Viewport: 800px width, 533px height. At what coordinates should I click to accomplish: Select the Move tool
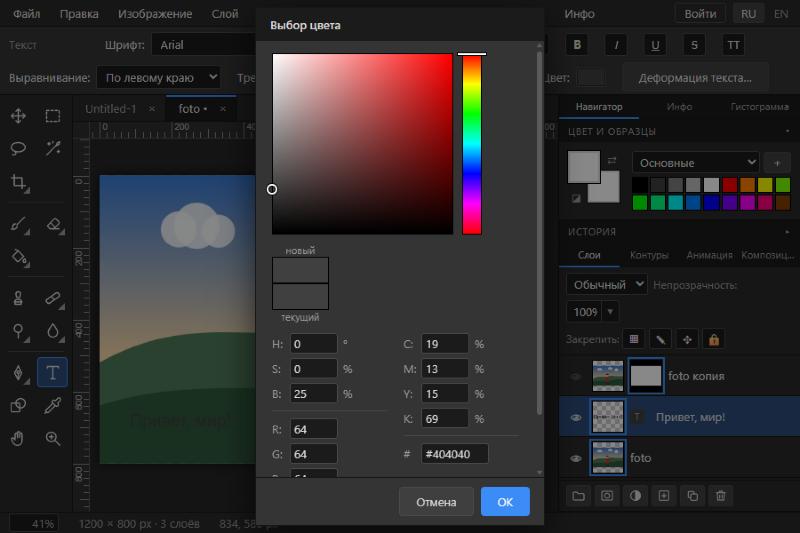coord(18,116)
